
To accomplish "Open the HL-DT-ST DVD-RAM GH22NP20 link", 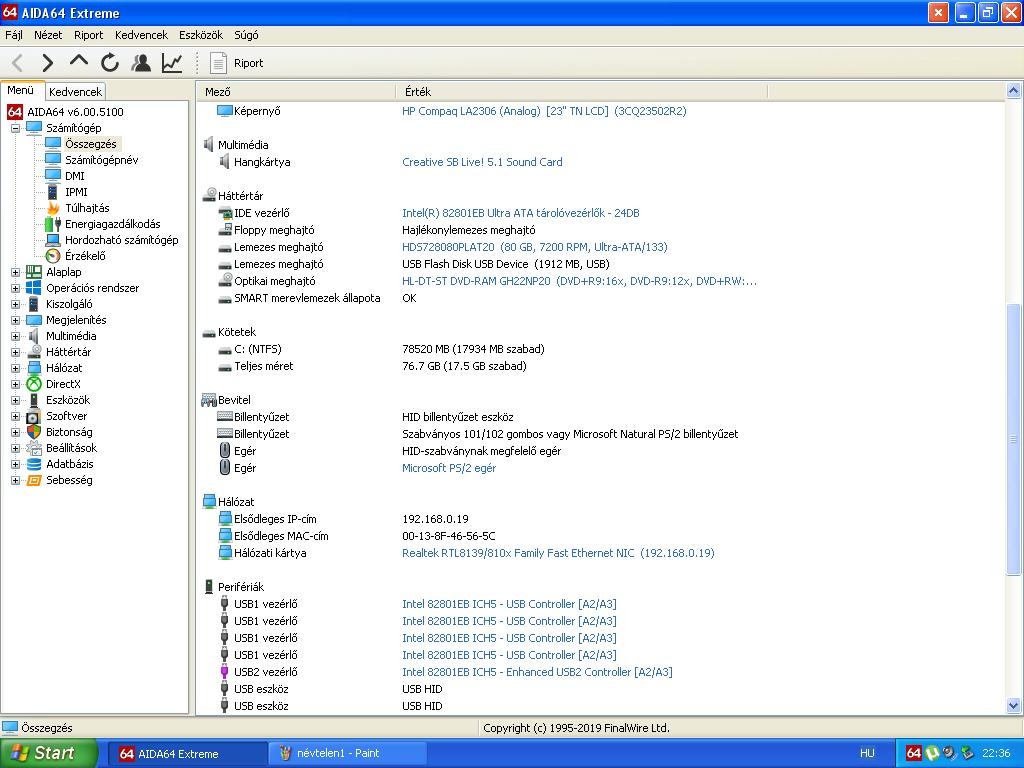I will (x=579, y=281).
